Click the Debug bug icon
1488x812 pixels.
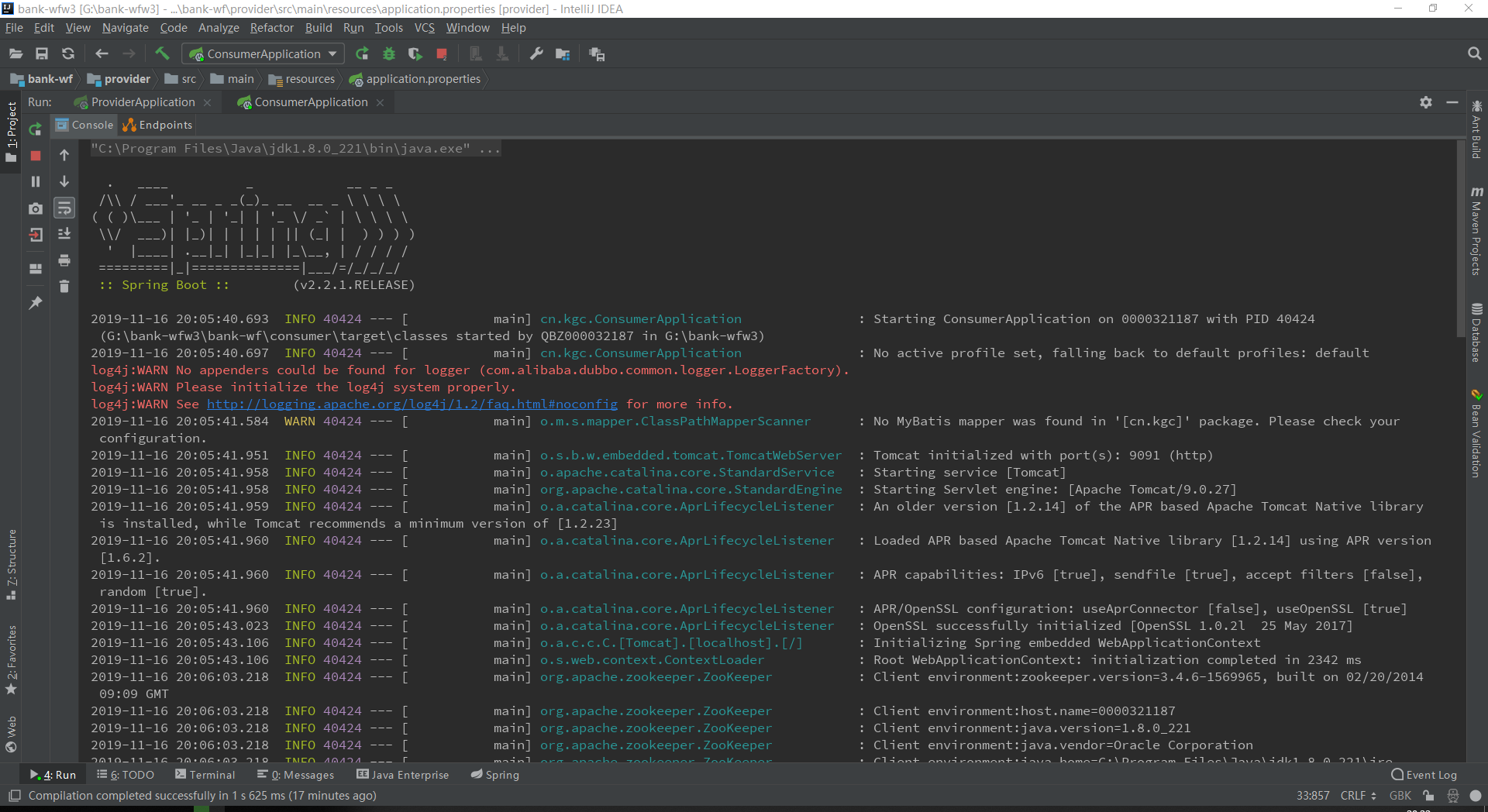point(389,54)
